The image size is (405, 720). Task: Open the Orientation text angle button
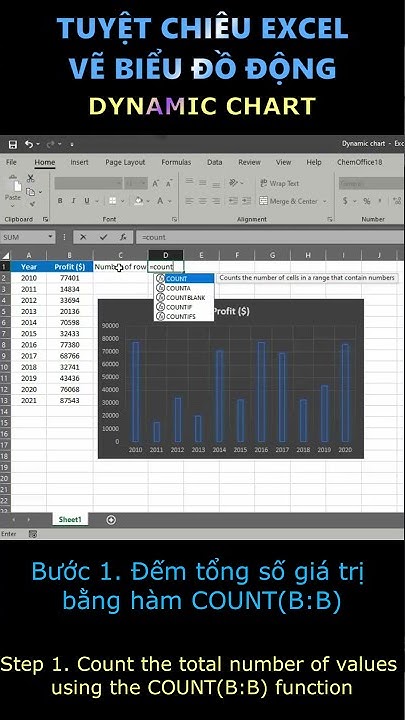pyautogui.click(x=234, y=183)
